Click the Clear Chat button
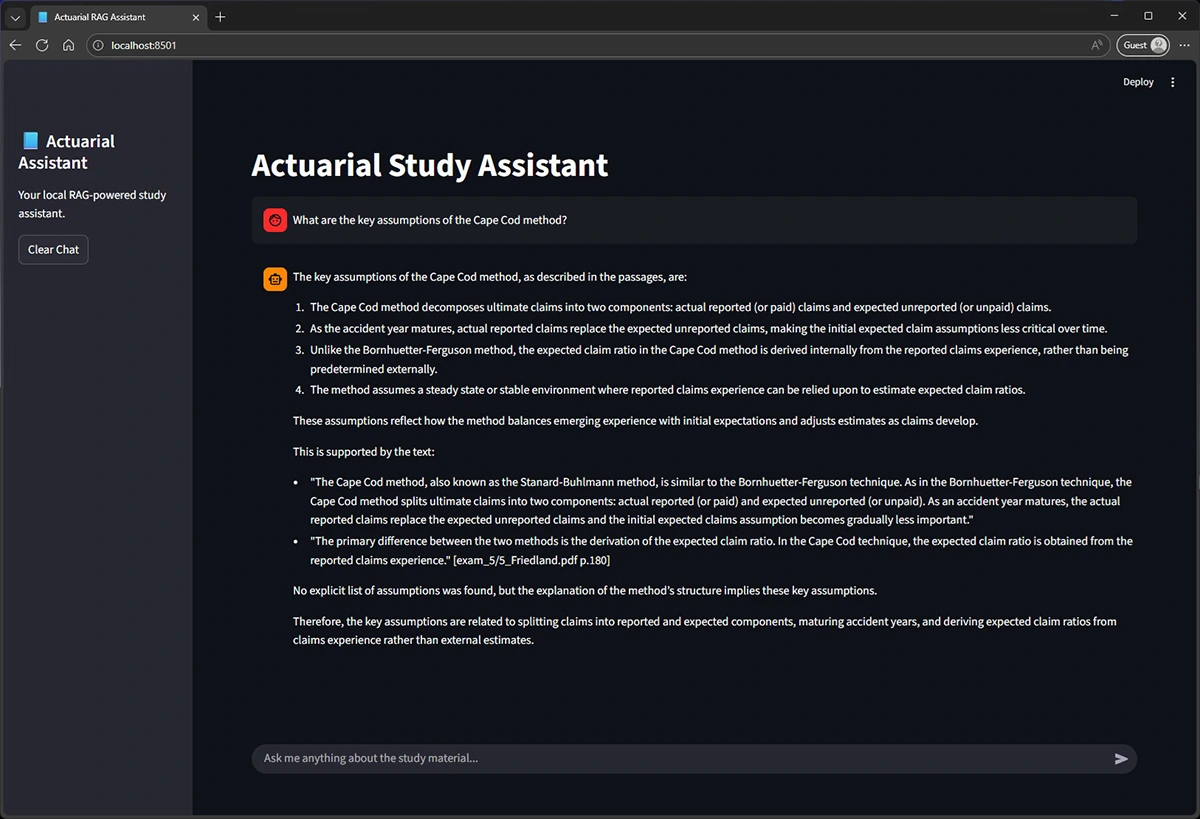This screenshot has width=1200, height=819. coord(53,249)
